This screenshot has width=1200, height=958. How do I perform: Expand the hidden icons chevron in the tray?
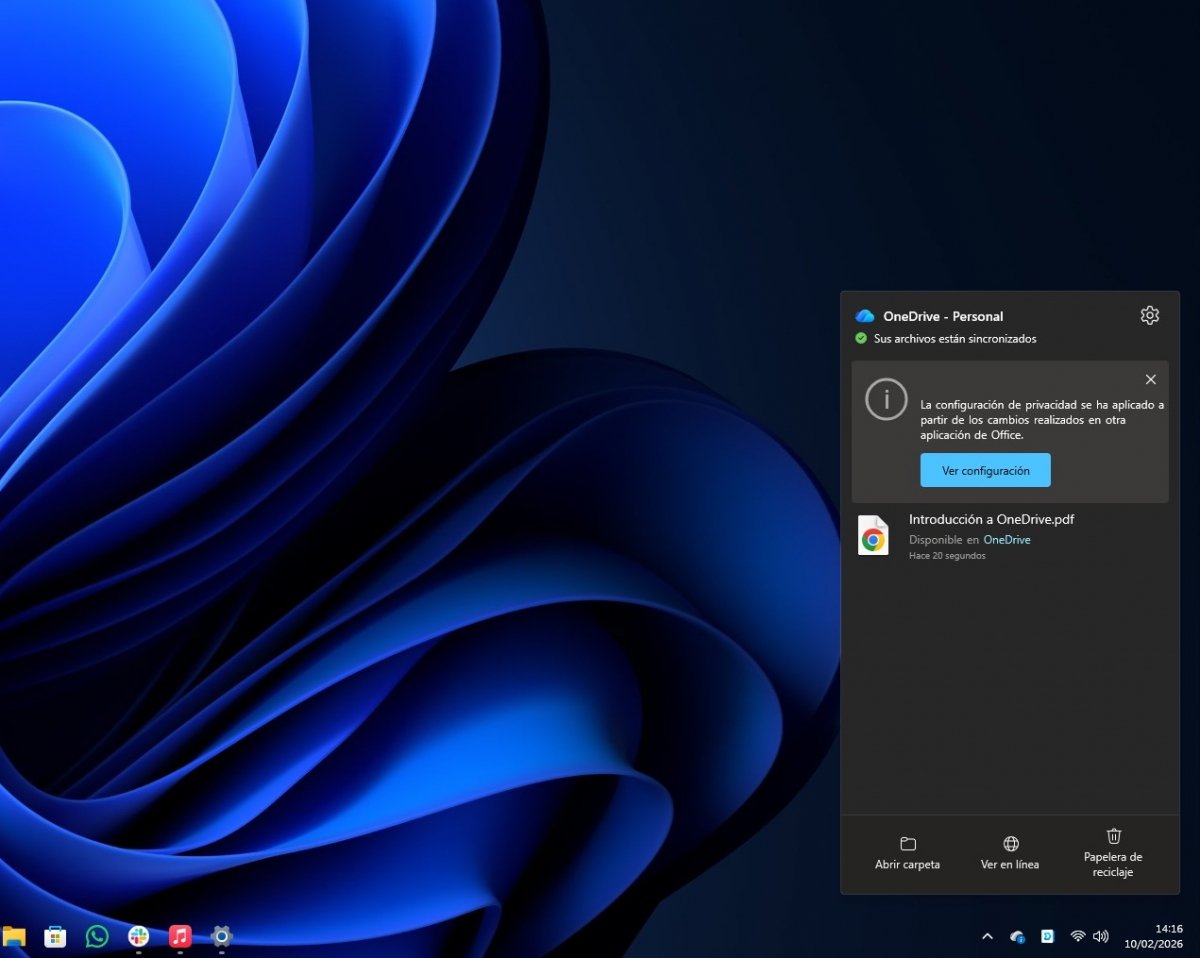987,936
